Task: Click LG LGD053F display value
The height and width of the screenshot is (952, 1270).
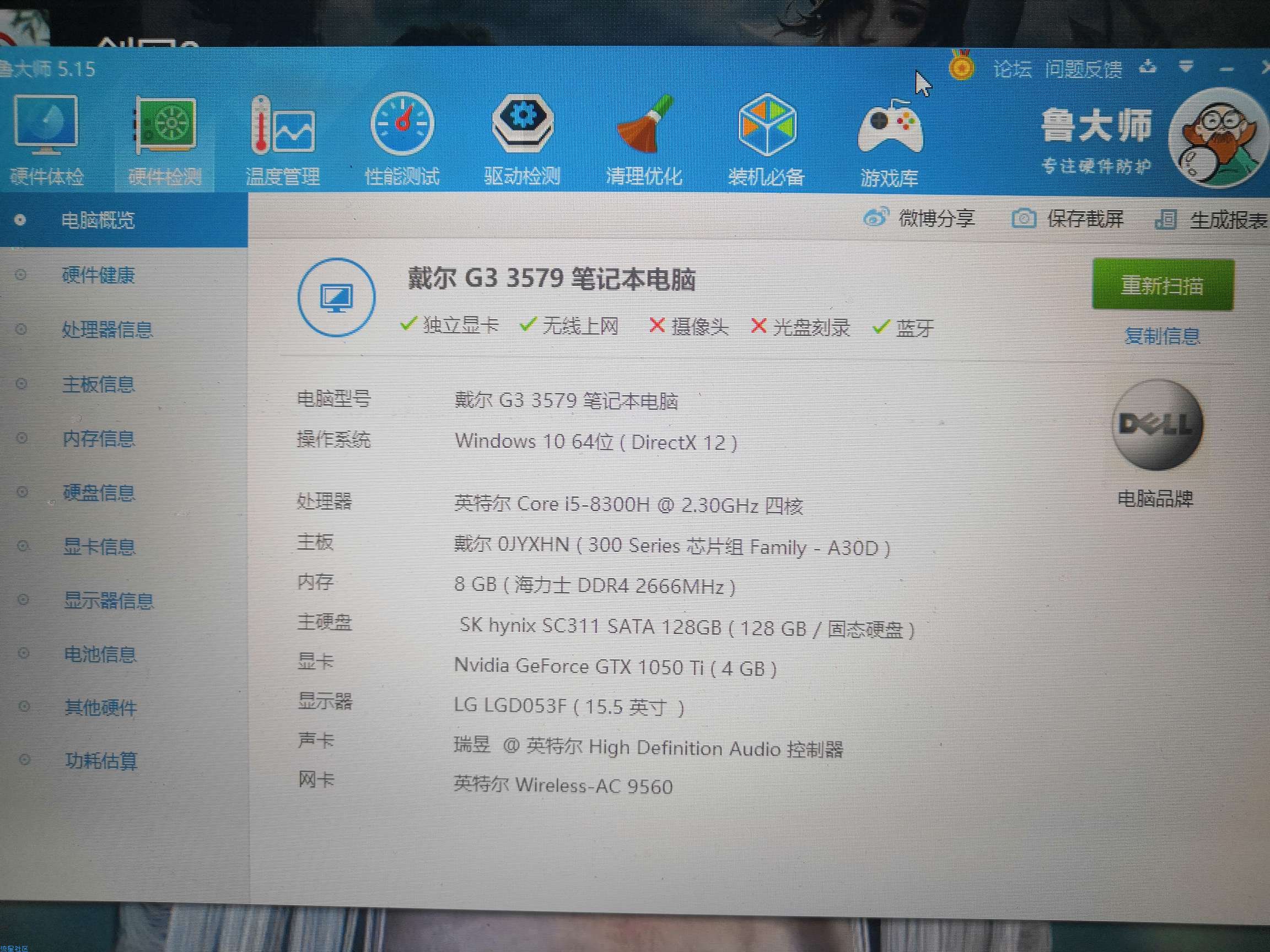Action: (x=569, y=706)
